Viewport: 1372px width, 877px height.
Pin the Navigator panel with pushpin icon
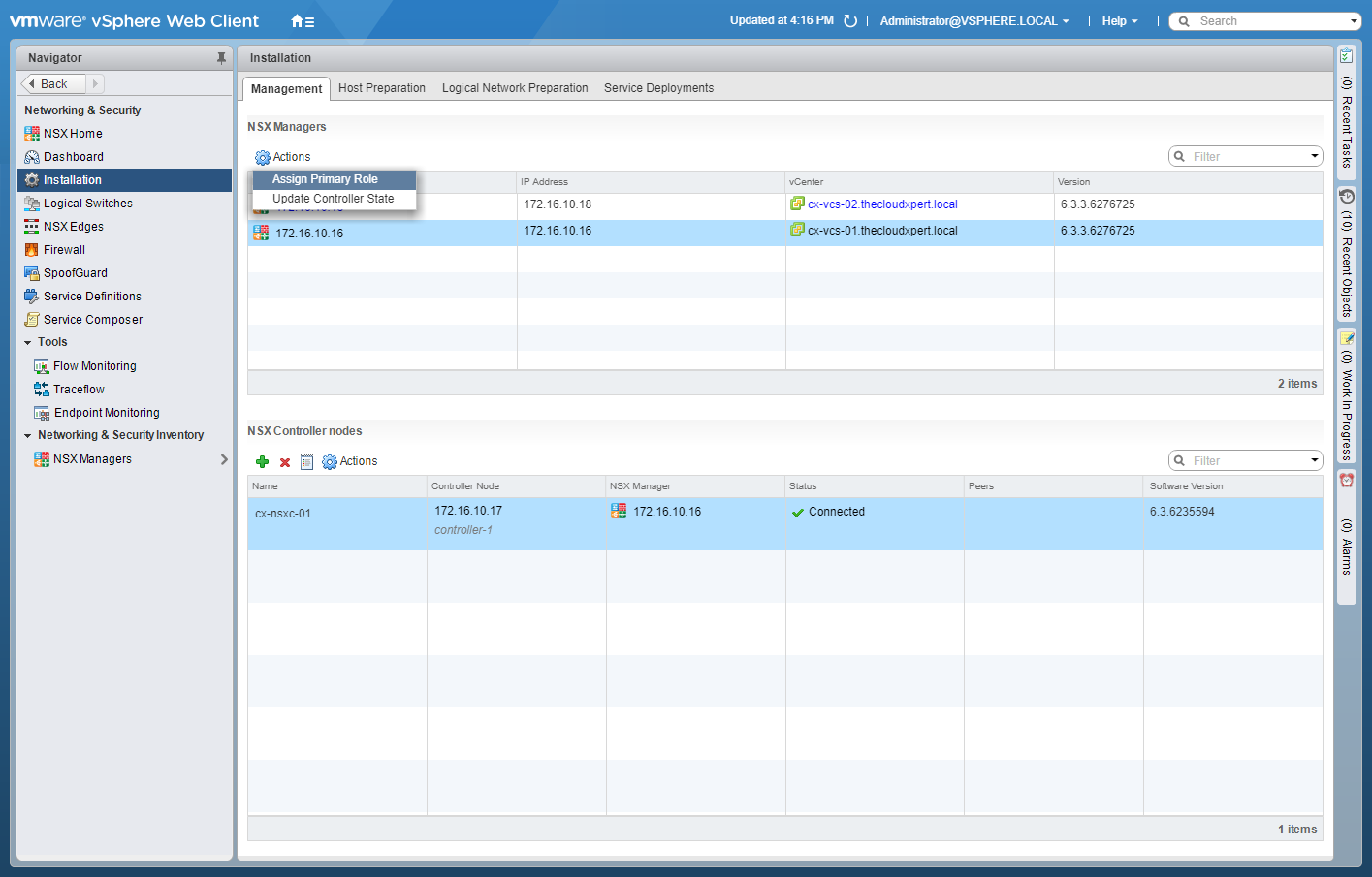221,58
